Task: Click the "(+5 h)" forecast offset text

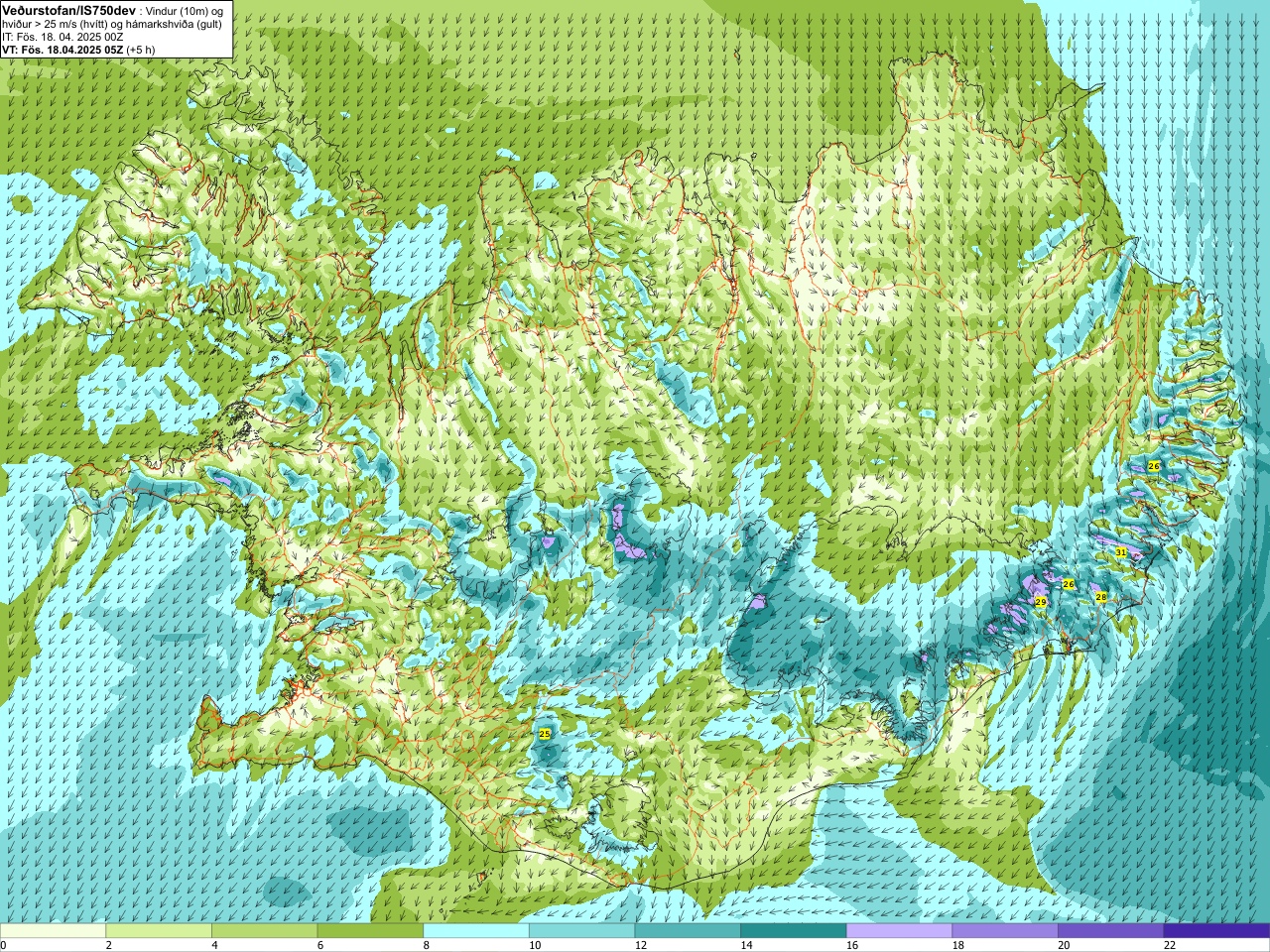Action: [141, 49]
